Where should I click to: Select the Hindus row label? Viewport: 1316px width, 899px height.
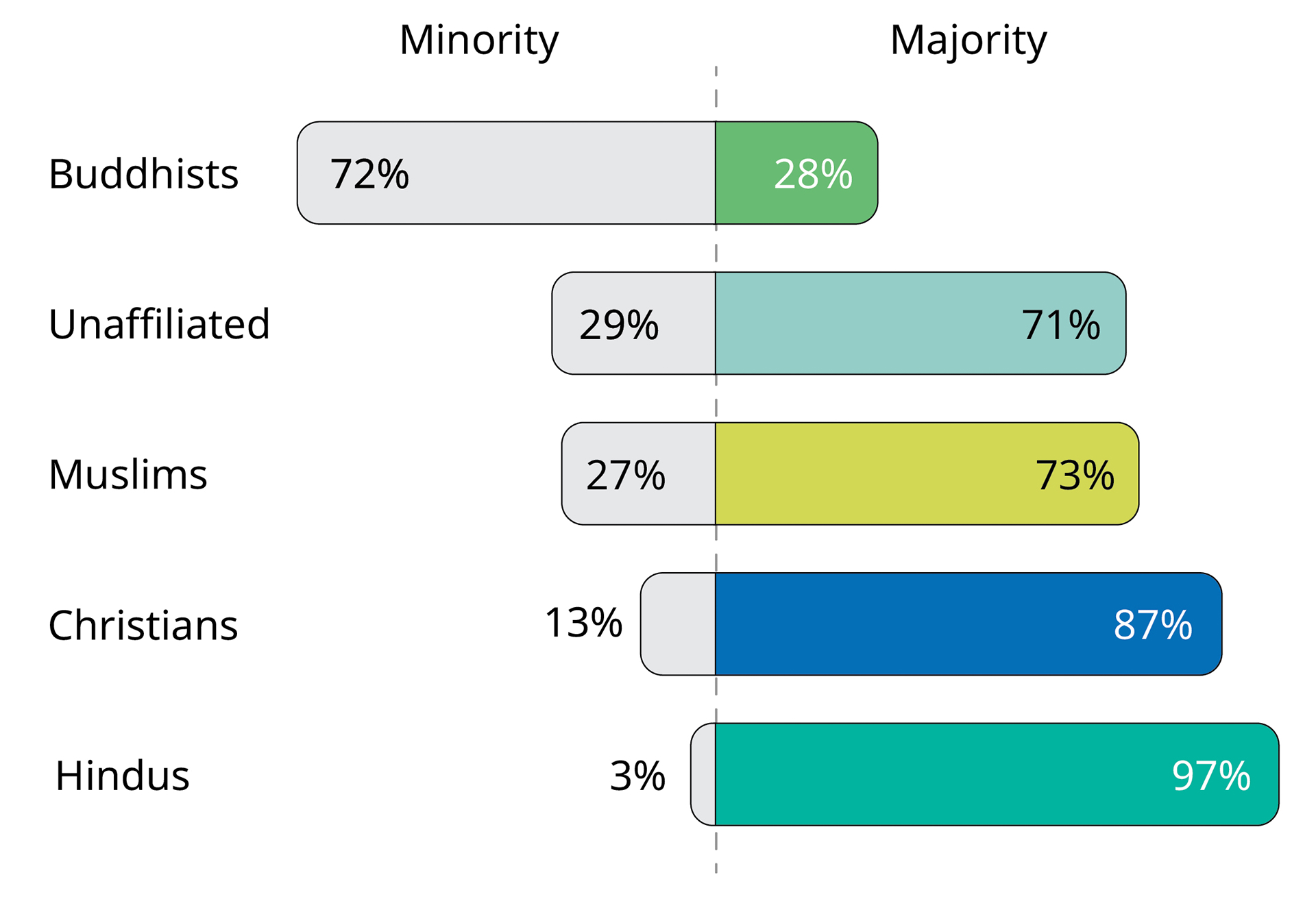tap(122, 776)
